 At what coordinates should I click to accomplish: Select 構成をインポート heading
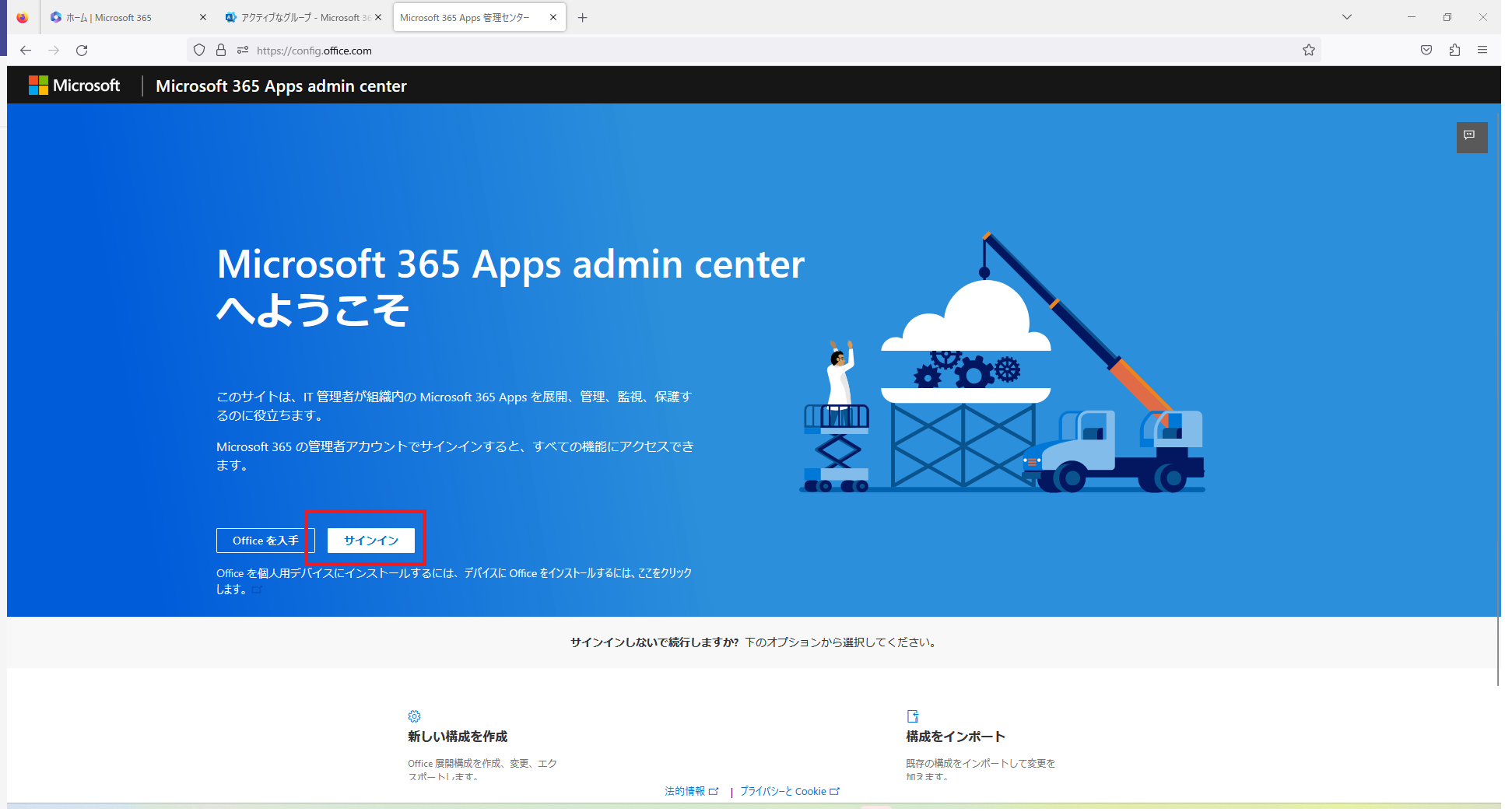[x=956, y=737]
